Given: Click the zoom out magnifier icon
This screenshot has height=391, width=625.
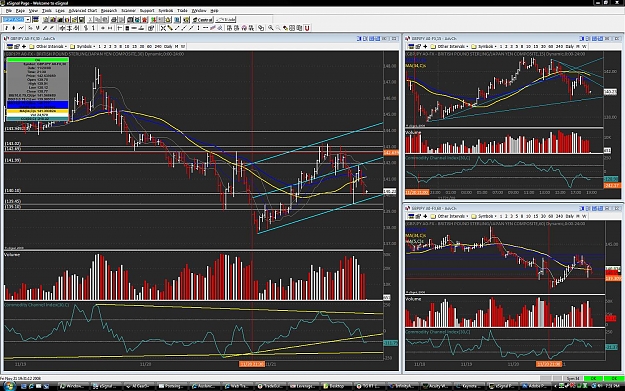Looking at the screenshot, I should 278,28.
